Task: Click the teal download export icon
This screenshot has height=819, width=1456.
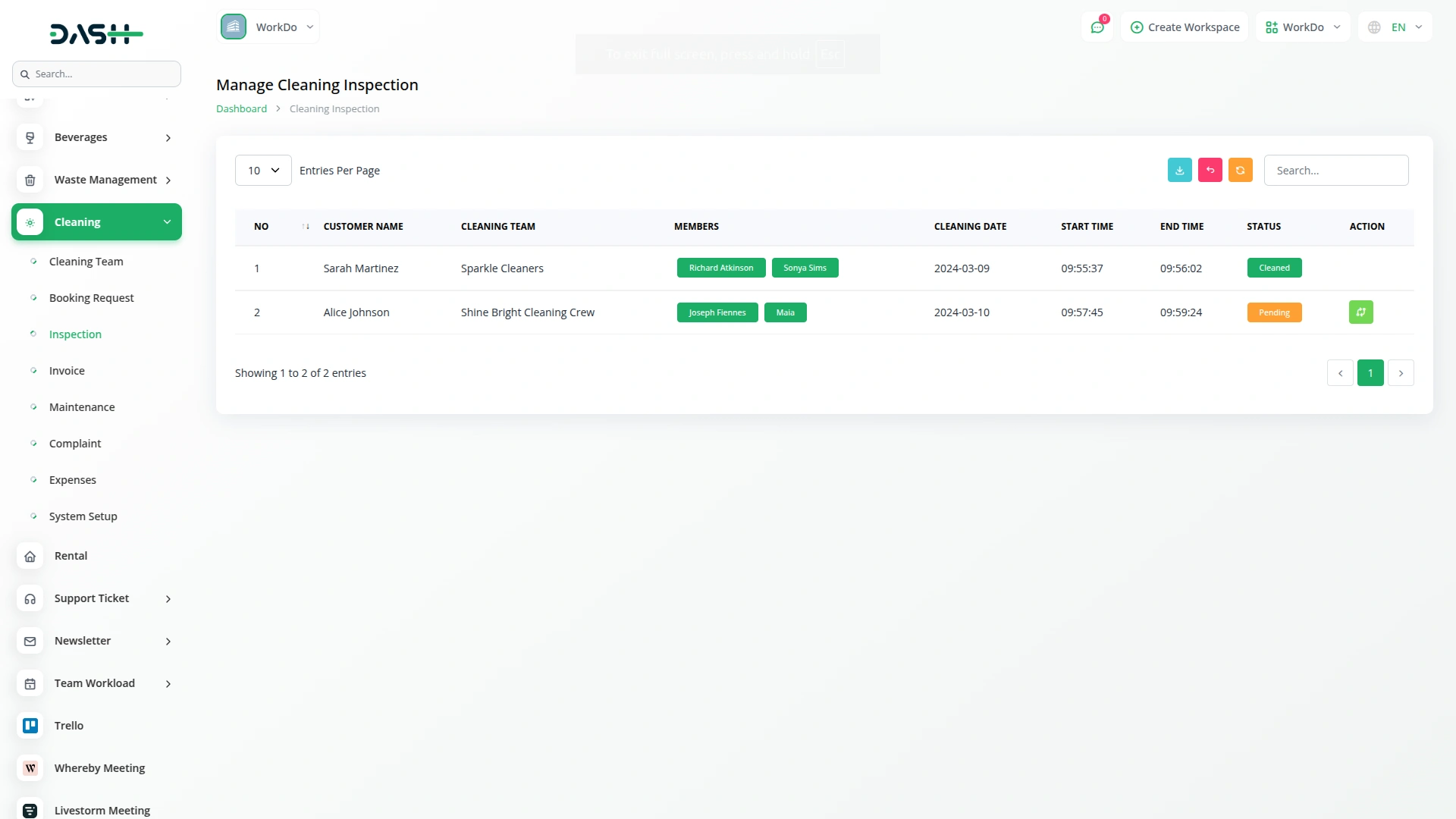Action: [x=1179, y=171]
